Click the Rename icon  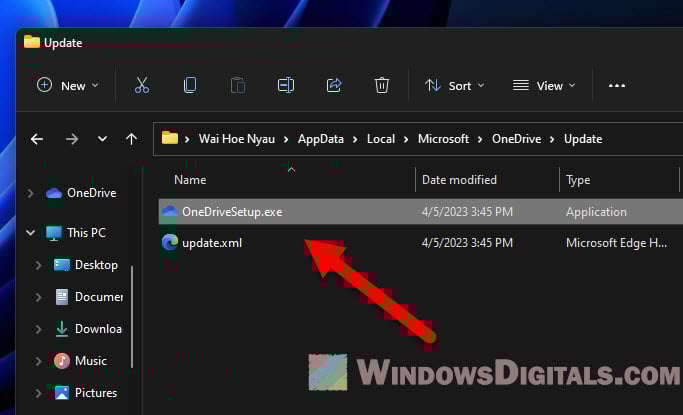[286, 85]
